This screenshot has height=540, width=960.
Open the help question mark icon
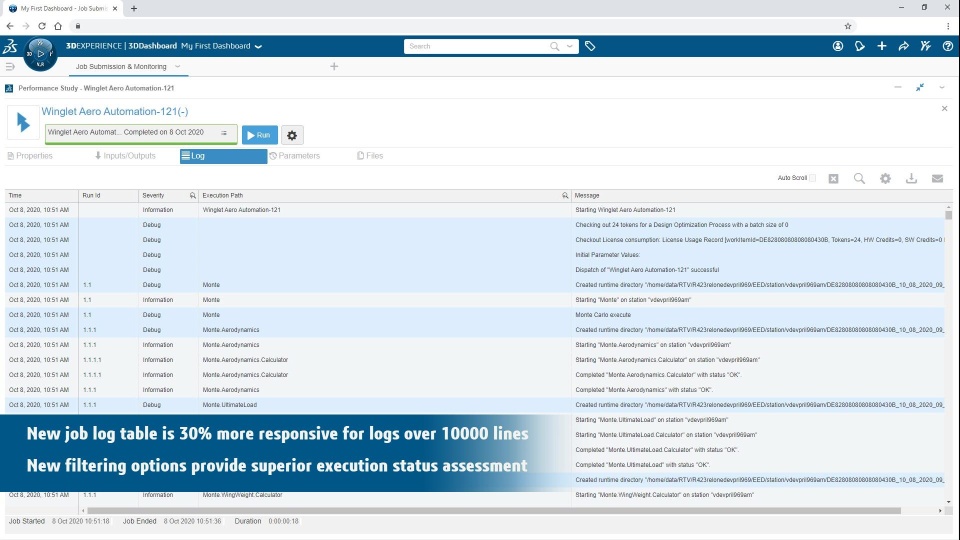pos(948,46)
